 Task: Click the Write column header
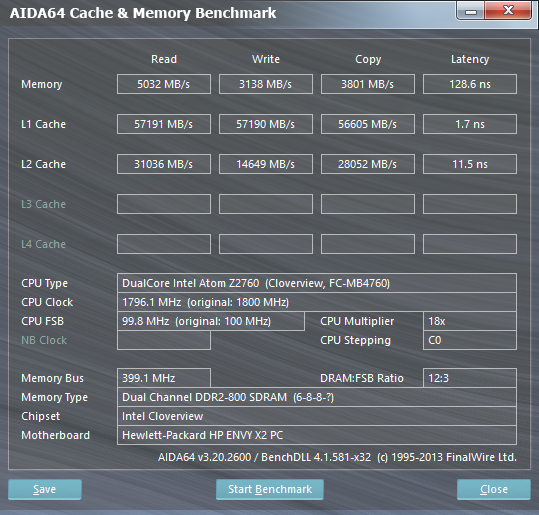tap(266, 59)
